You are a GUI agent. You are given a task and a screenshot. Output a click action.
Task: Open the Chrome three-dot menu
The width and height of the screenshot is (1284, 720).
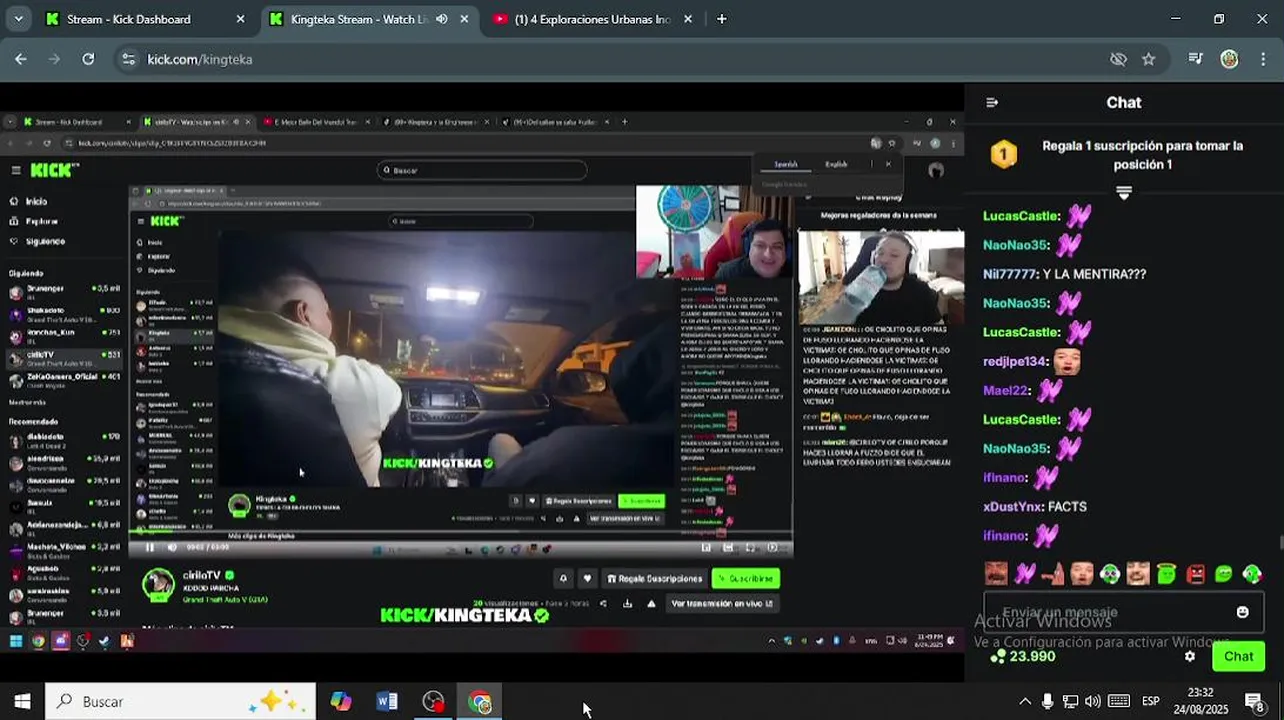[1262, 59]
